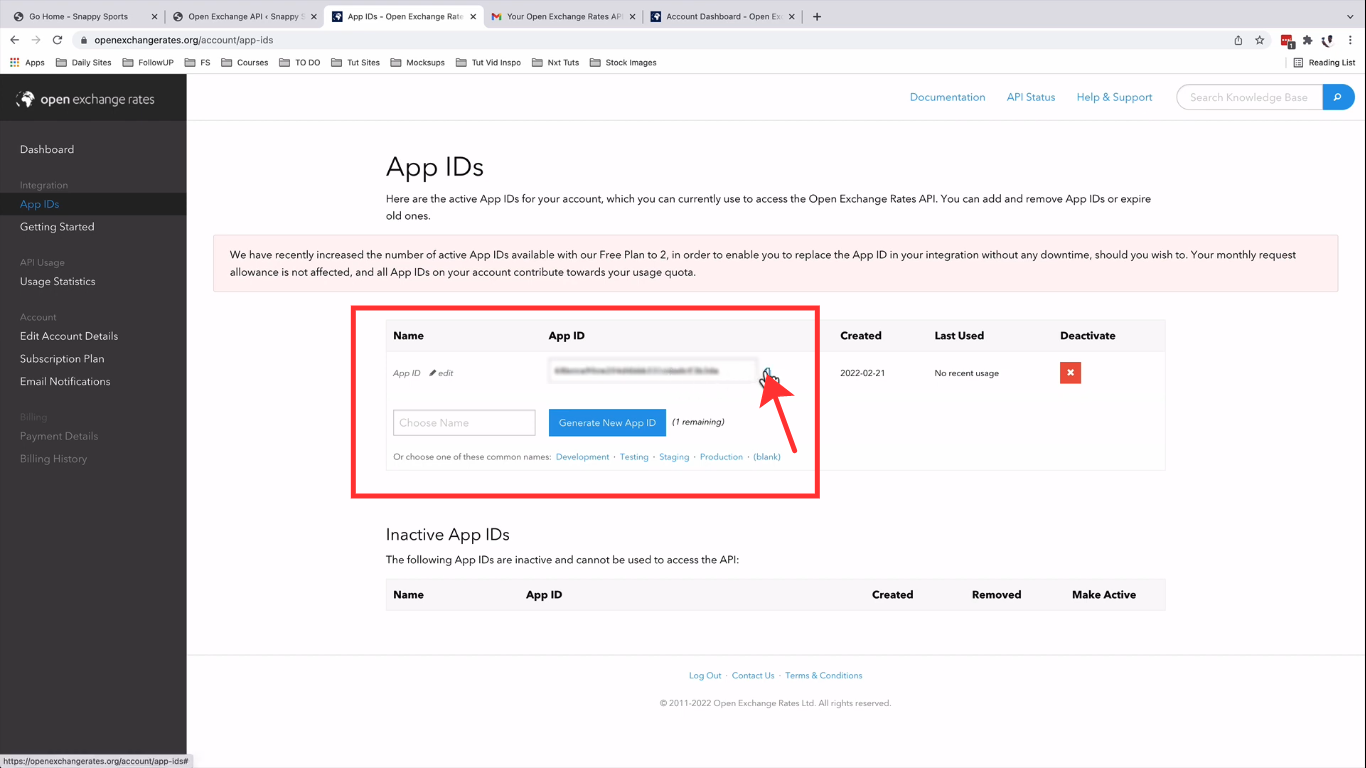Image resolution: width=1366 pixels, height=768 pixels.
Task: Open Apps bookmarks shortcut
Action: coord(27,62)
